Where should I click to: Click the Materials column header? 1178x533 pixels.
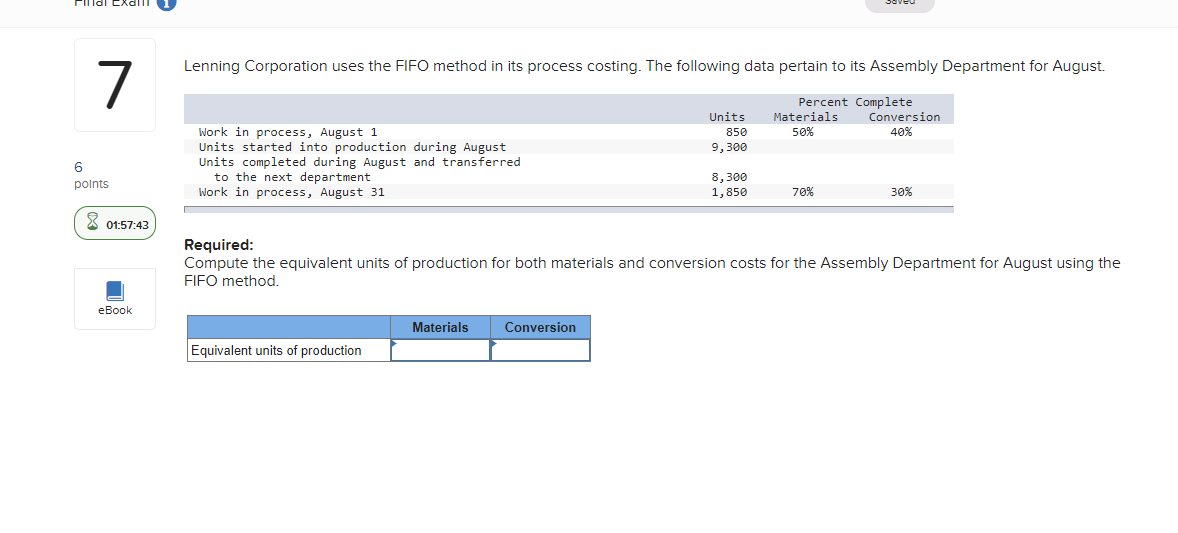(440, 327)
